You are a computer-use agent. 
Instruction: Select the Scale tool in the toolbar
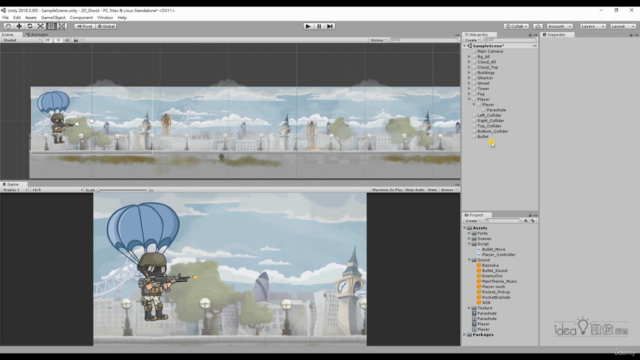click(x=40, y=26)
